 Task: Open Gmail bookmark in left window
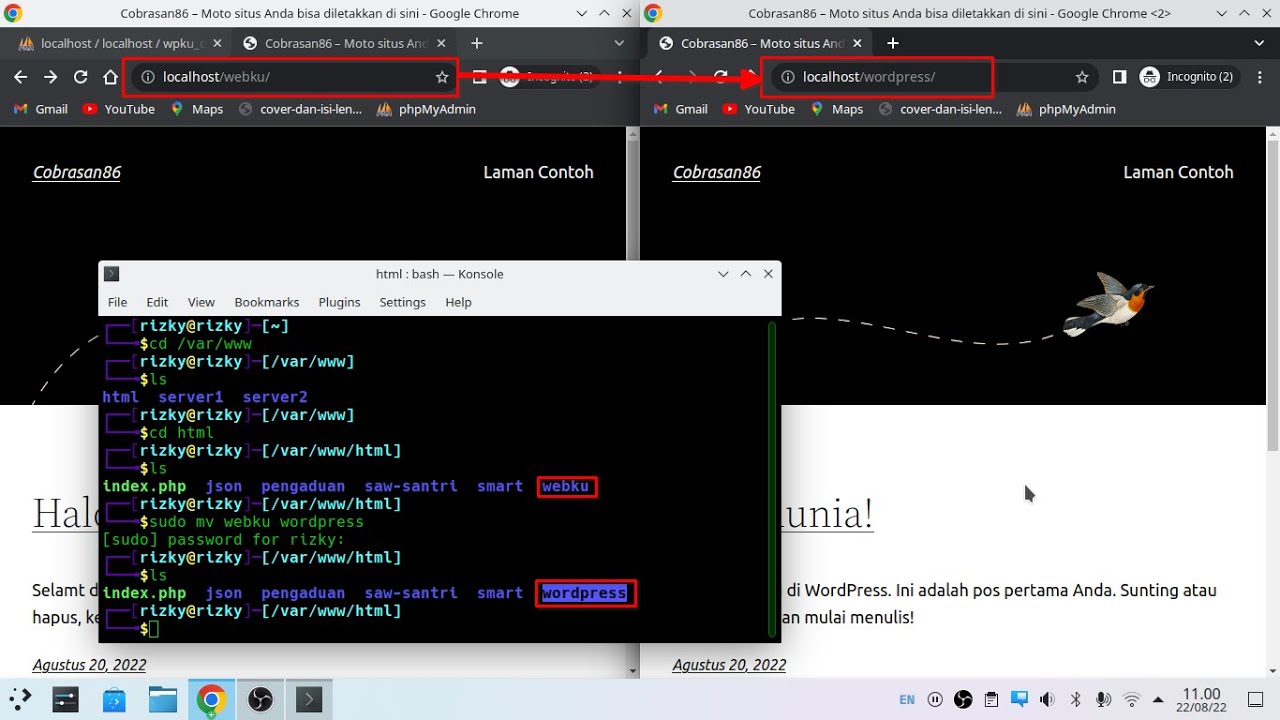(41, 109)
